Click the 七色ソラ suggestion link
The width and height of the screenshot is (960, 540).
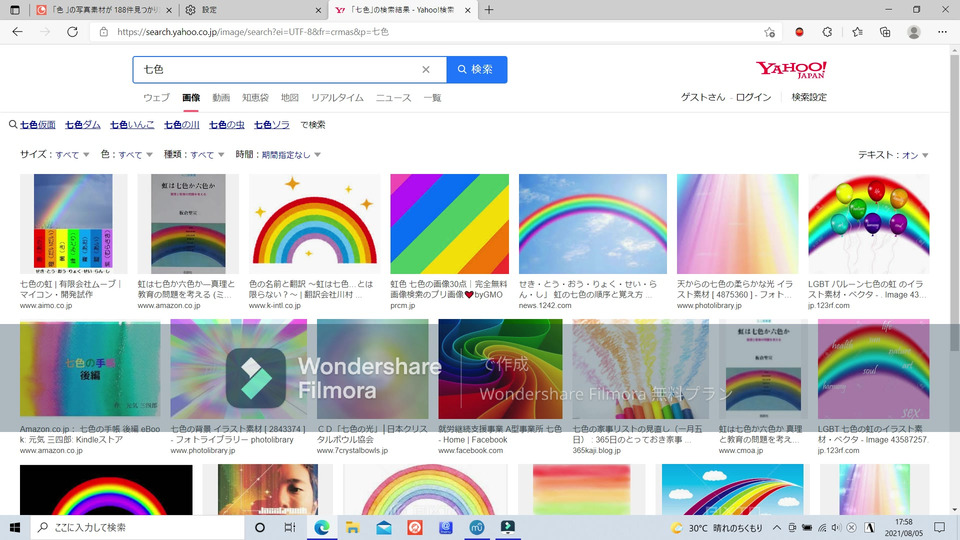[272, 124]
